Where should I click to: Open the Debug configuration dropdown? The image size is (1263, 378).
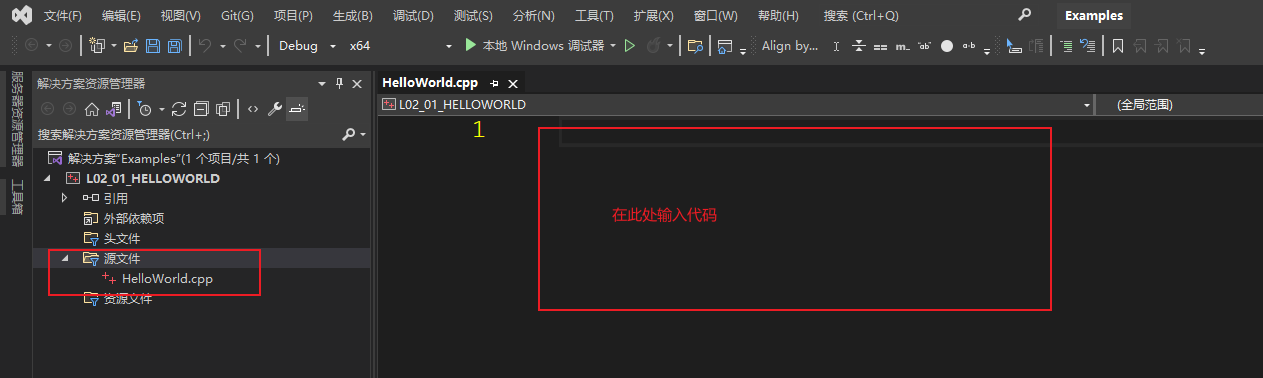(x=306, y=46)
